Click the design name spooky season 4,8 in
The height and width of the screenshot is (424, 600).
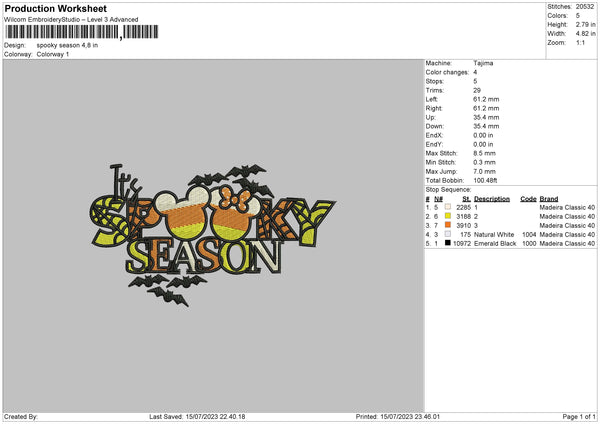point(67,45)
